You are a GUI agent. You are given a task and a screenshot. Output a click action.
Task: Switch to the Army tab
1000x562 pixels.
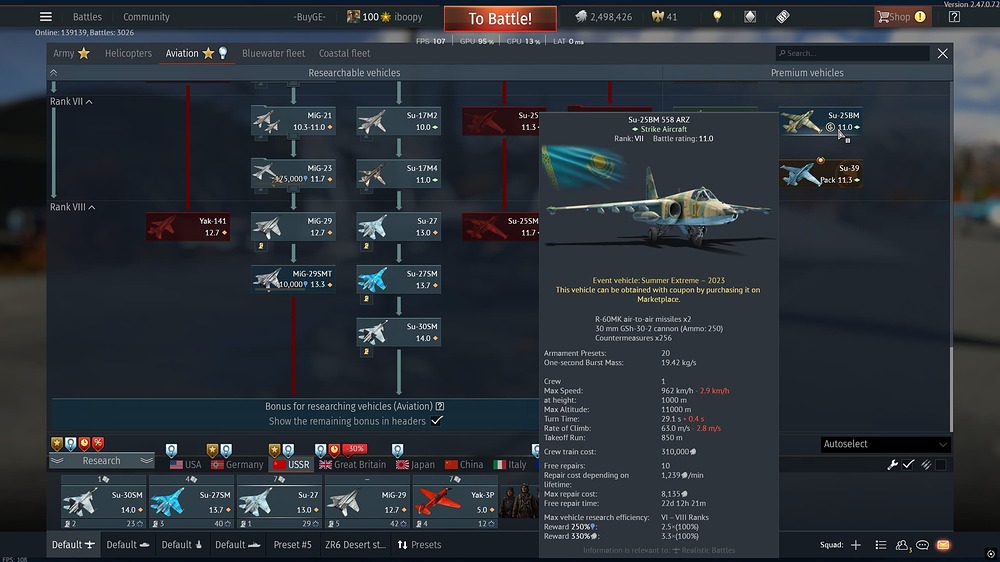pos(71,54)
